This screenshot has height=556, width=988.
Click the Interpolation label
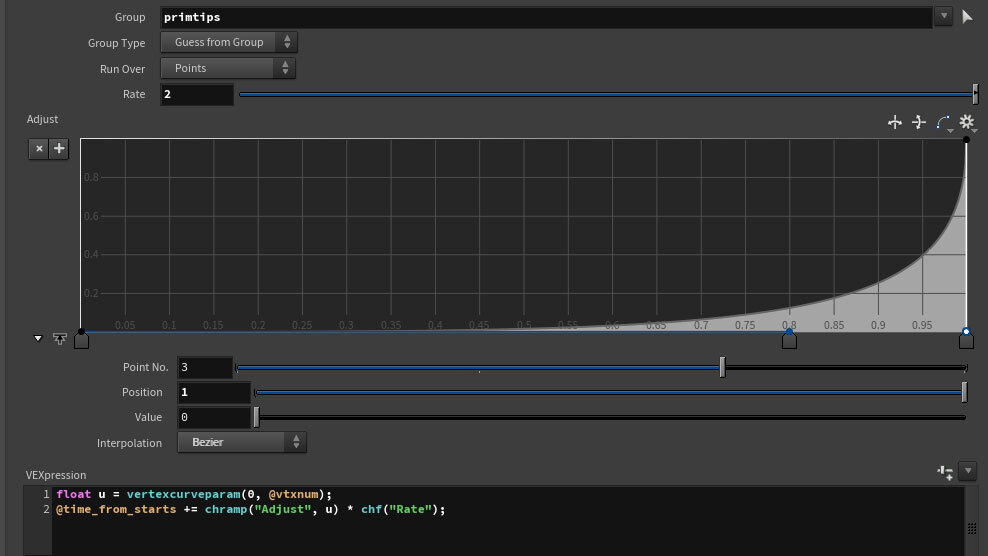(x=129, y=443)
